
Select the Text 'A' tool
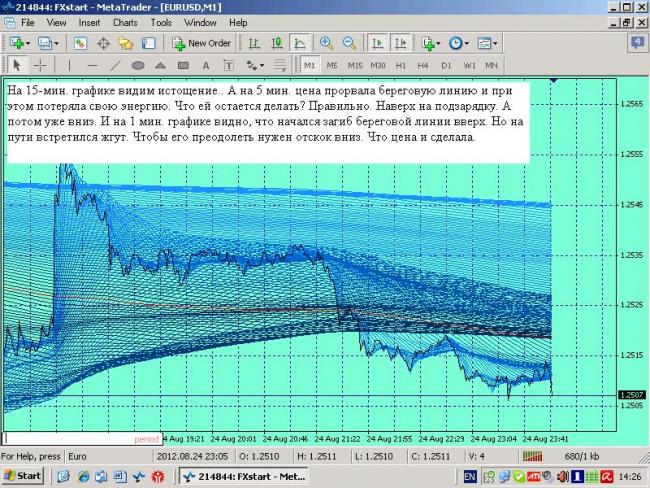206,66
